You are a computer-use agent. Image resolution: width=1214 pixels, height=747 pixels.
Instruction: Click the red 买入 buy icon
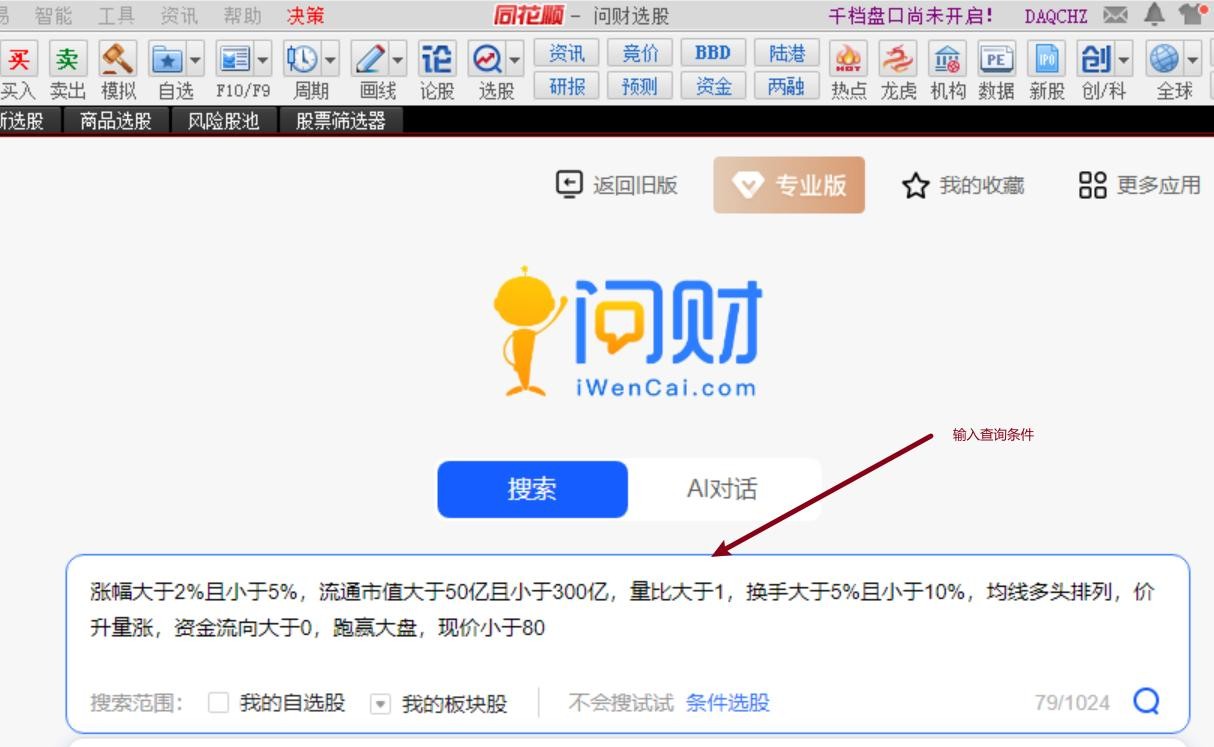point(17,61)
